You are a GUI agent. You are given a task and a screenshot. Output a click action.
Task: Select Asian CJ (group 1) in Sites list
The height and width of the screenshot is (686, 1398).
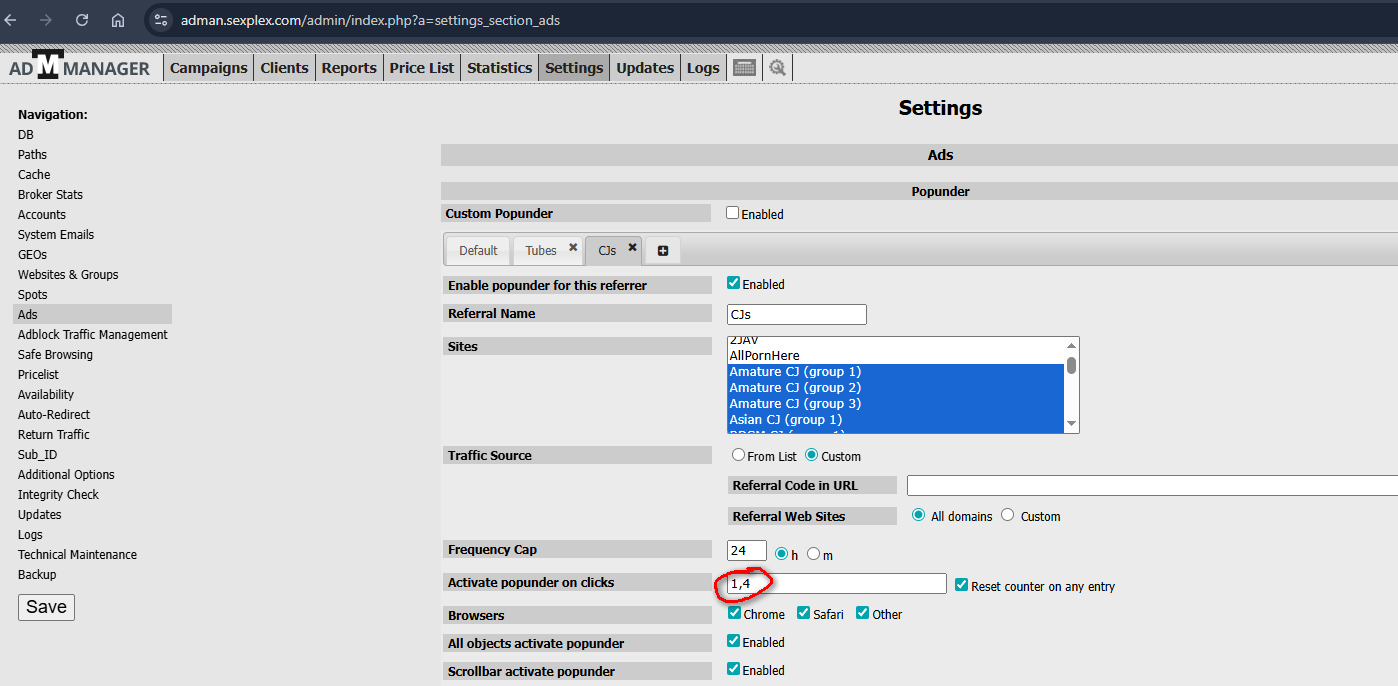pyautogui.click(x=896, y=419)
